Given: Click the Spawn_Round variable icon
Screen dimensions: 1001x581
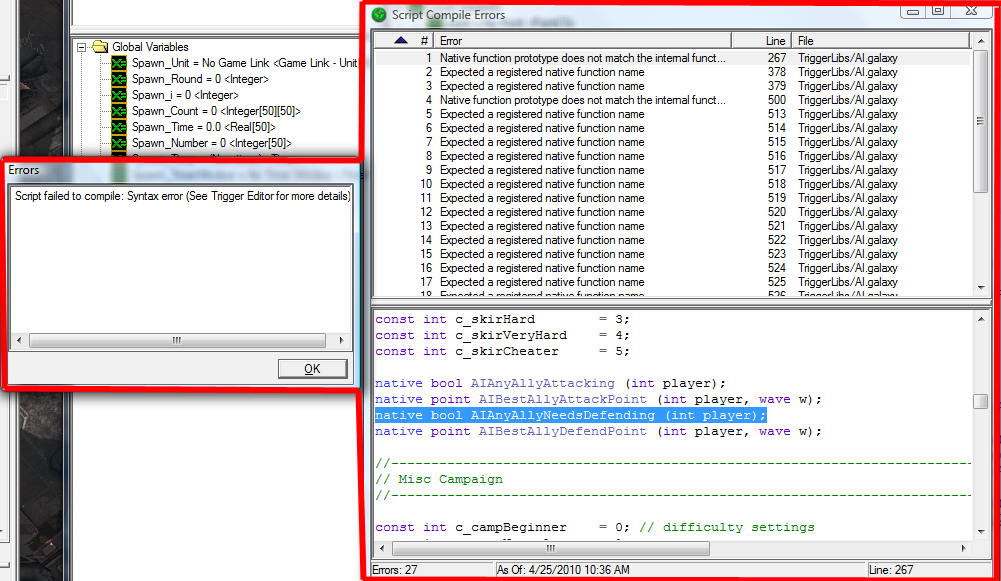Looking at the screenshot, I should (x=119, y=79).
